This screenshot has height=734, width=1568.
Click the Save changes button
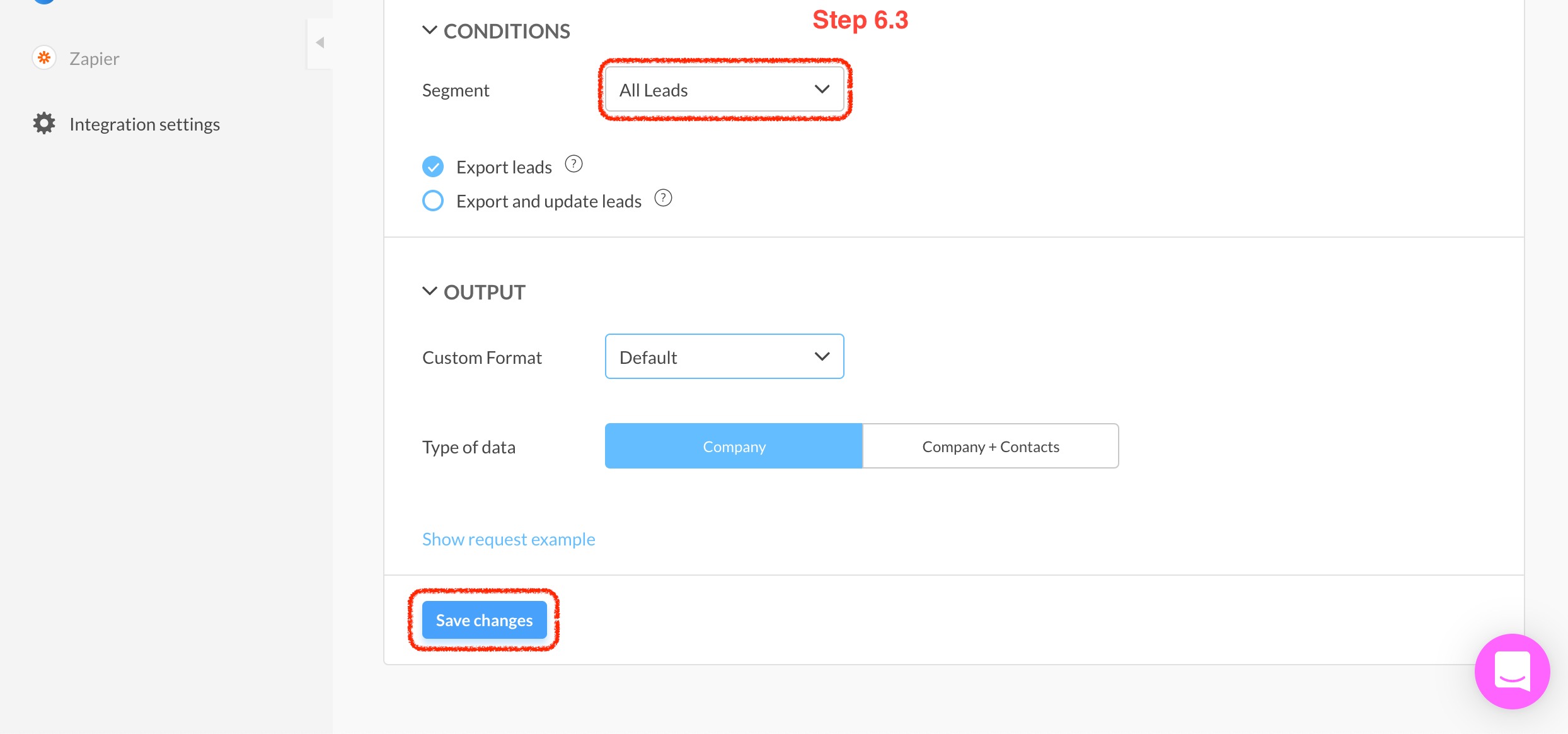click(484, 620)
